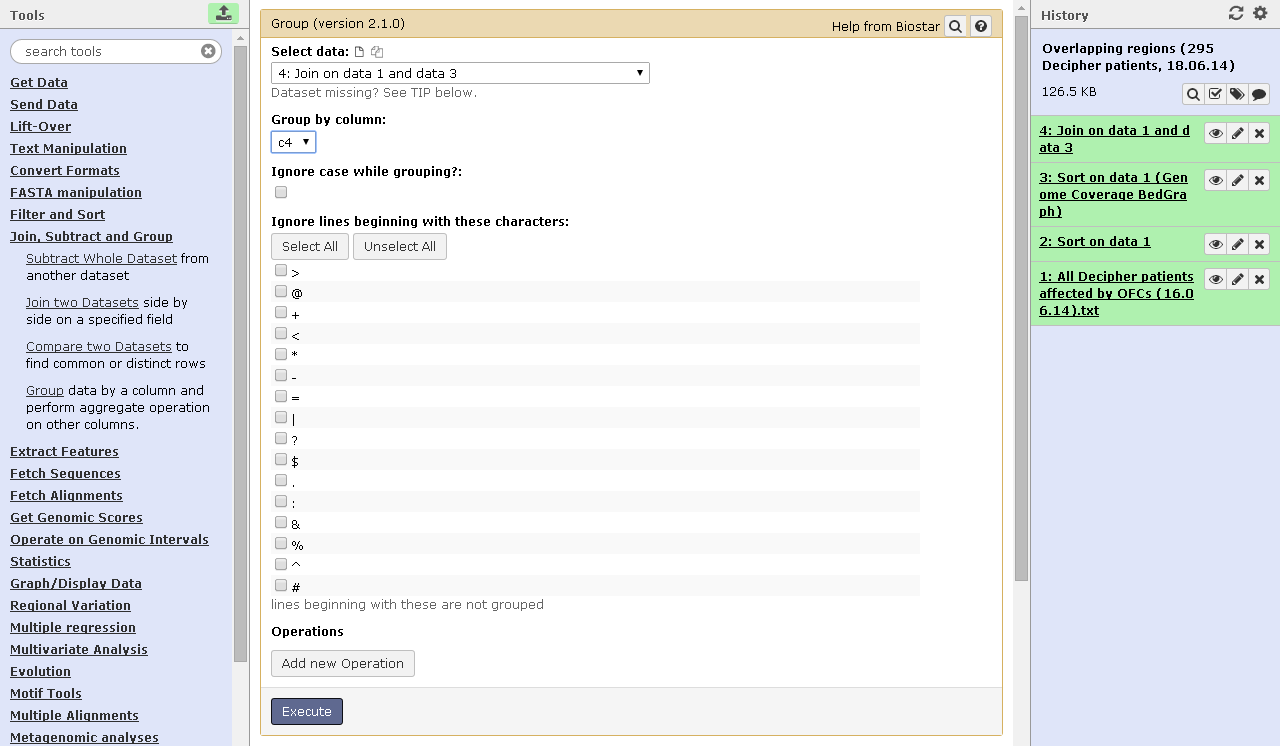Viewport: 1280px width, 746px height.
Task: Open the Biostar help question mark icon
Action: pyautogui.click(x=980, y=27)
